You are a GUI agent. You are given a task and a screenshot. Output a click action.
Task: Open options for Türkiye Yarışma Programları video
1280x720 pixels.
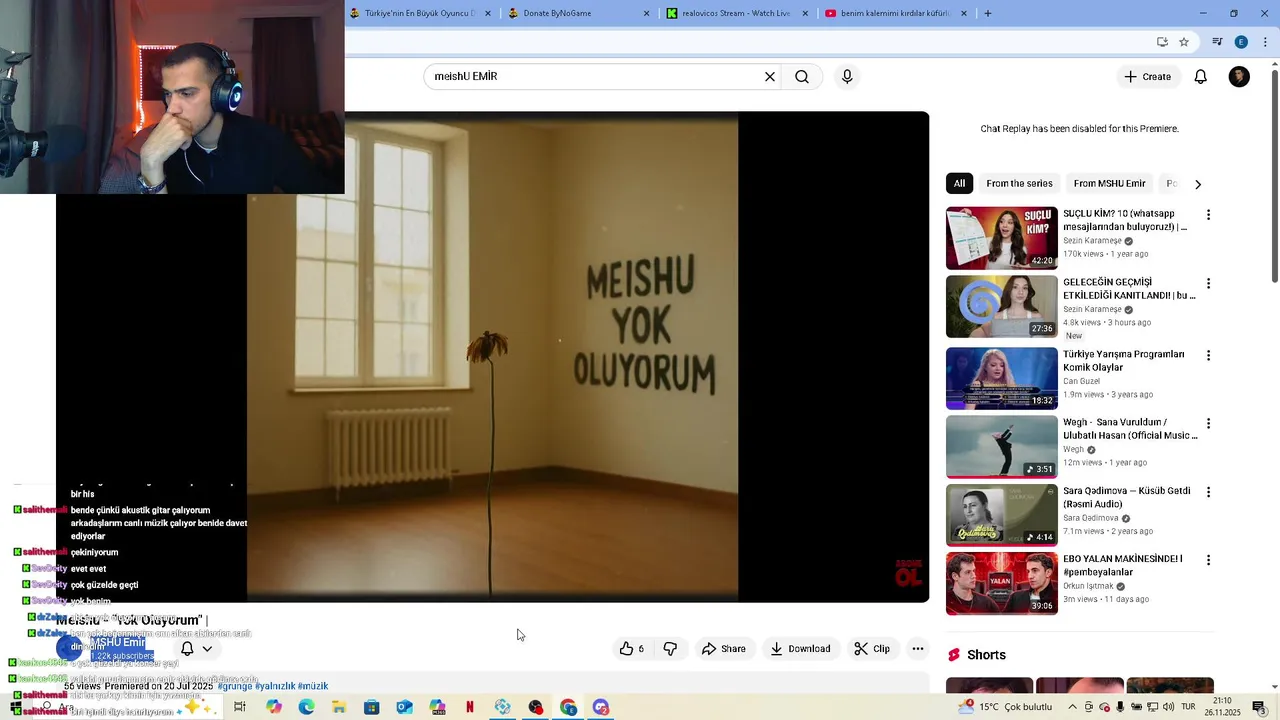point(1208,355)
